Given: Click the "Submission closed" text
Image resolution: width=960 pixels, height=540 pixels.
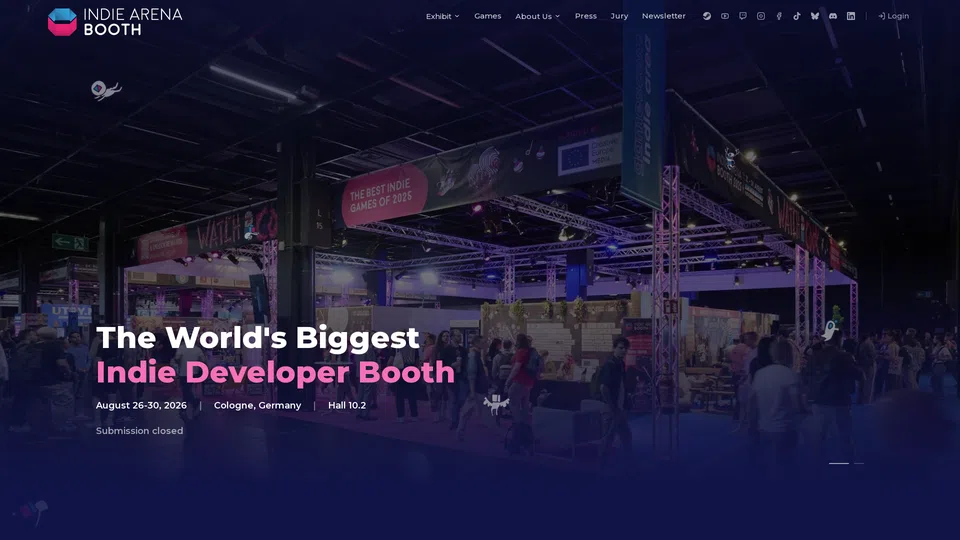Looking at the screenshot, I should pos(140,431).
